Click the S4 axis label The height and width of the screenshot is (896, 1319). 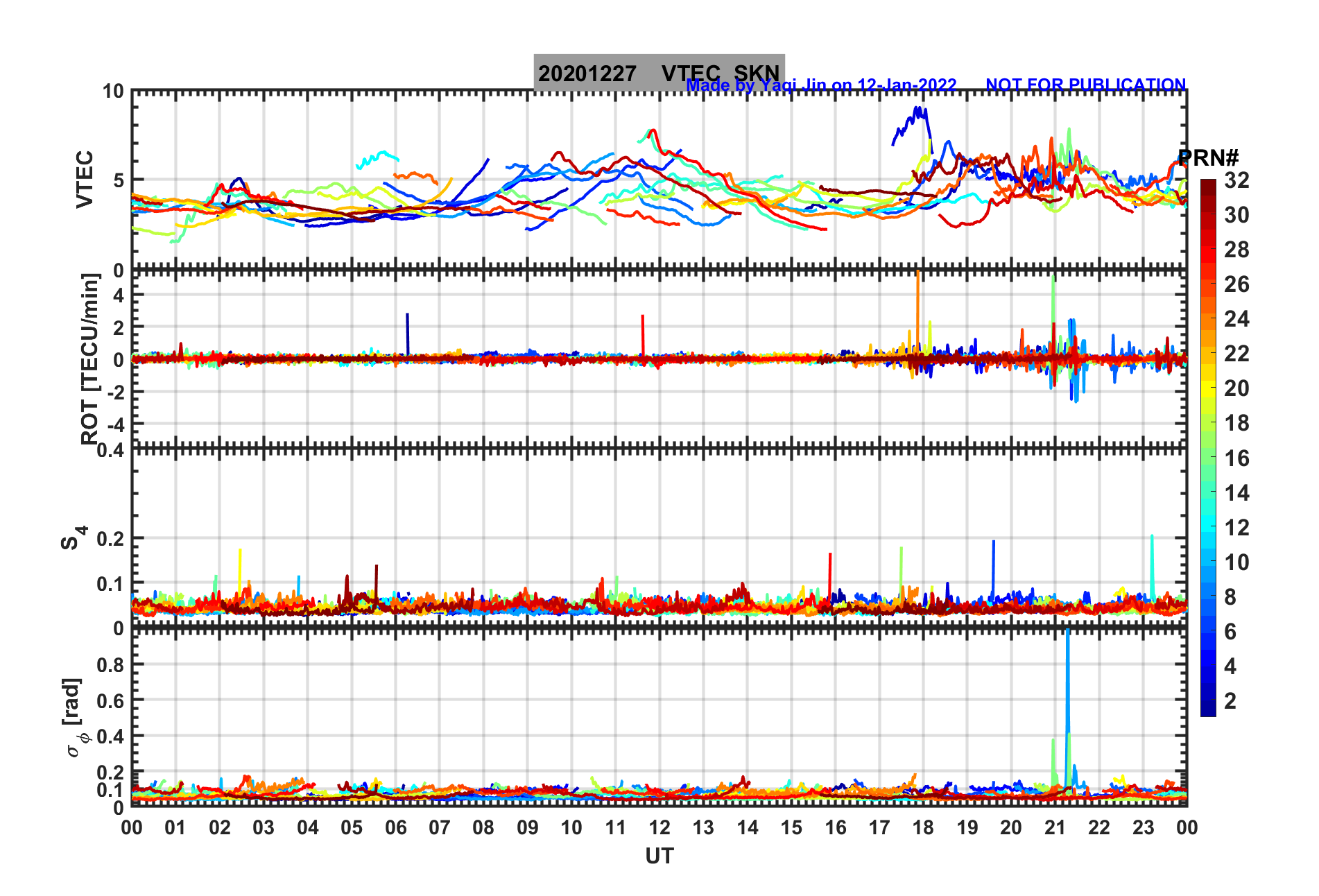[74, 537]
